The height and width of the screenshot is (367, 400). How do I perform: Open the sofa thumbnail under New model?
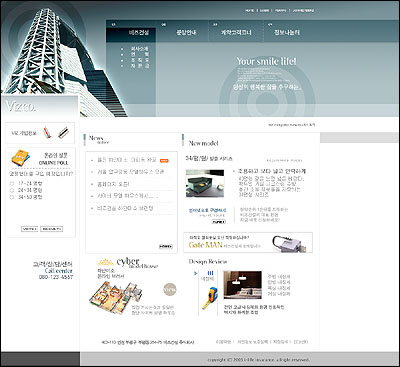coord(205,183)
